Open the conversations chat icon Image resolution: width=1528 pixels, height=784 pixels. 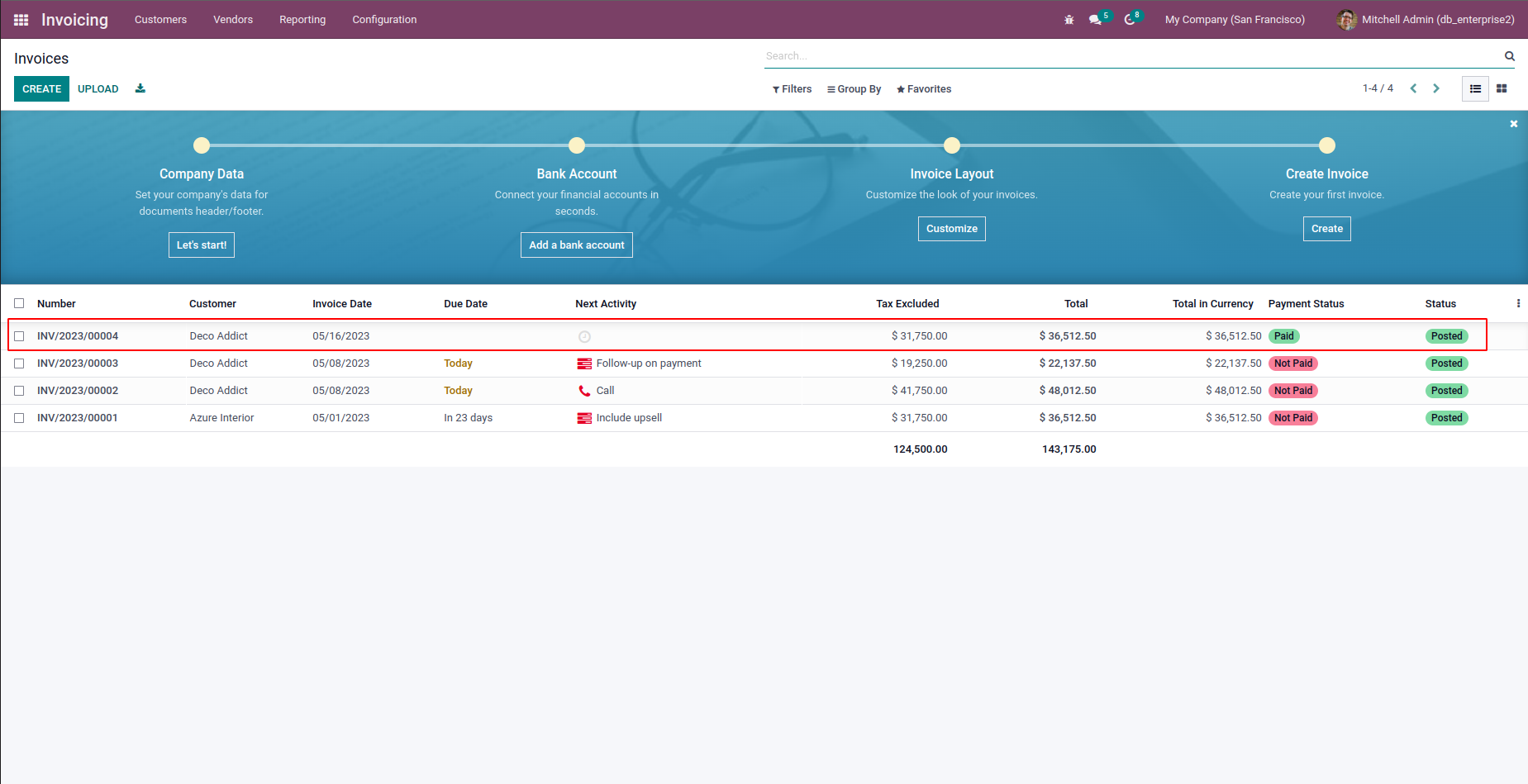(x=1096, y=20)
